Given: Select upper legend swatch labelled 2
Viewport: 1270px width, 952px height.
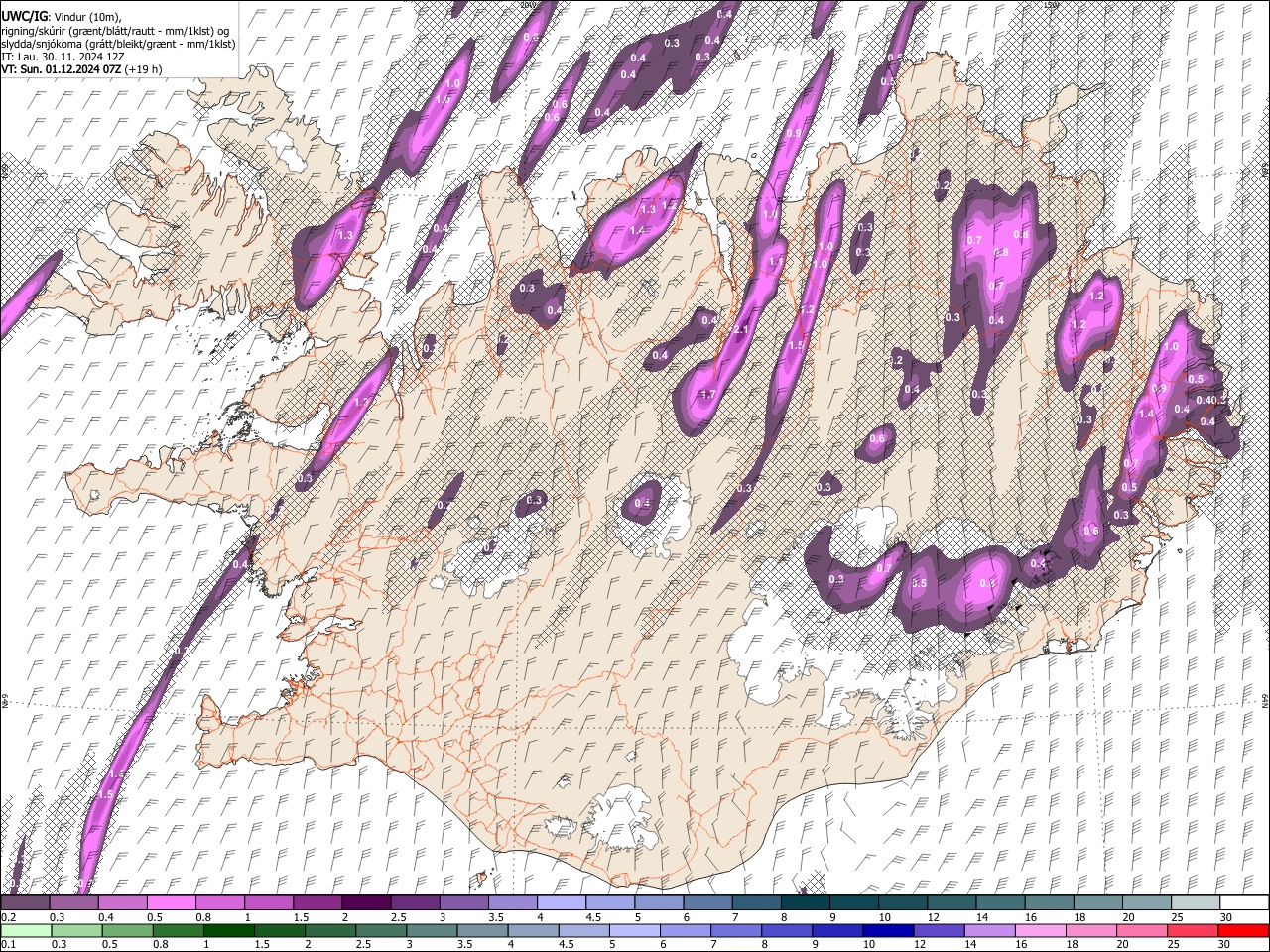Looking at the screenshot, I should pyautogui.click(x=366, y=903).
